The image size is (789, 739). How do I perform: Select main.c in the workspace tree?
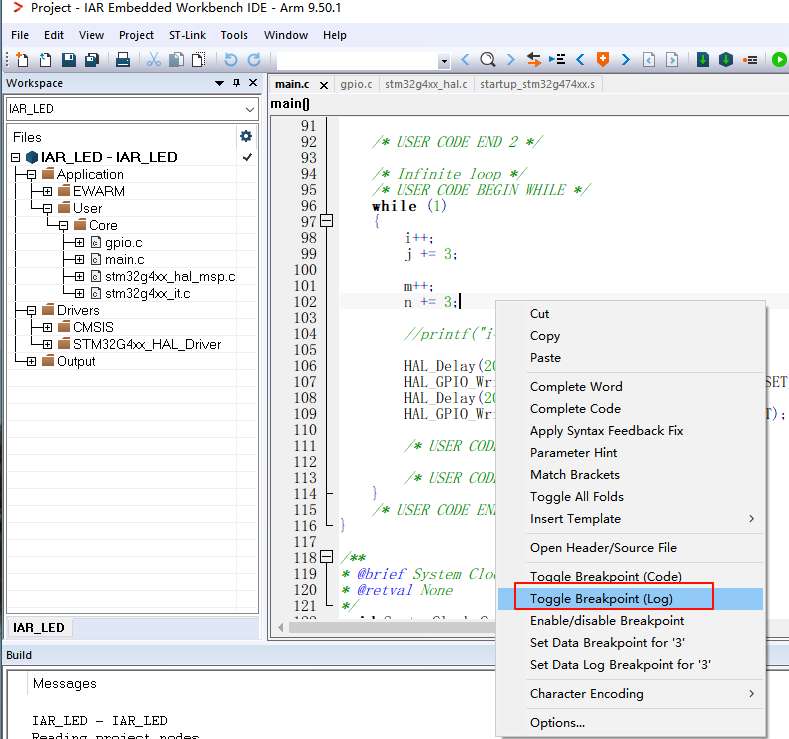[124, 260]
